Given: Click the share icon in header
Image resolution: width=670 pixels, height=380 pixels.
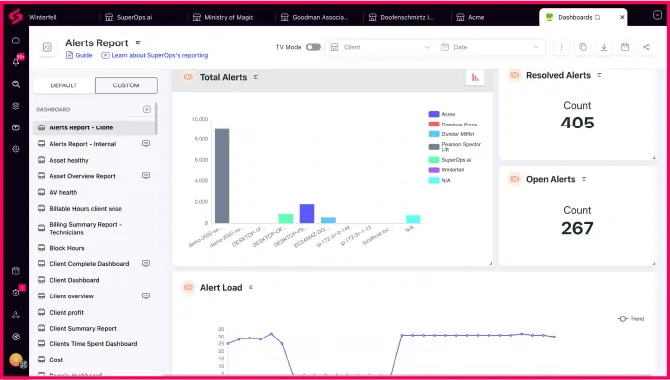Looking at the screenshot, I should click(x=646, y=47).
